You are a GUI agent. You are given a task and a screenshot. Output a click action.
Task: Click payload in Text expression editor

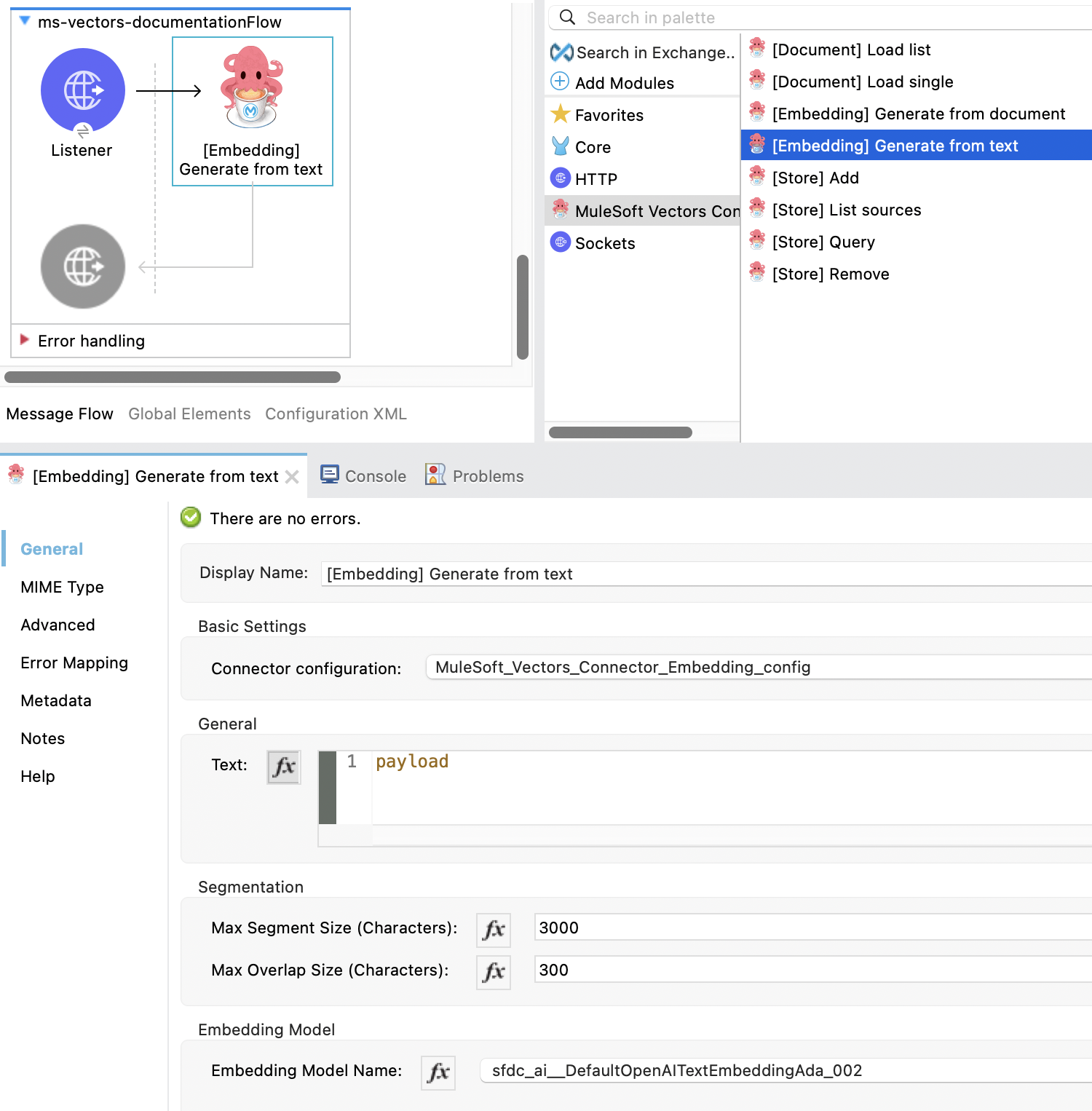(412, 762)
